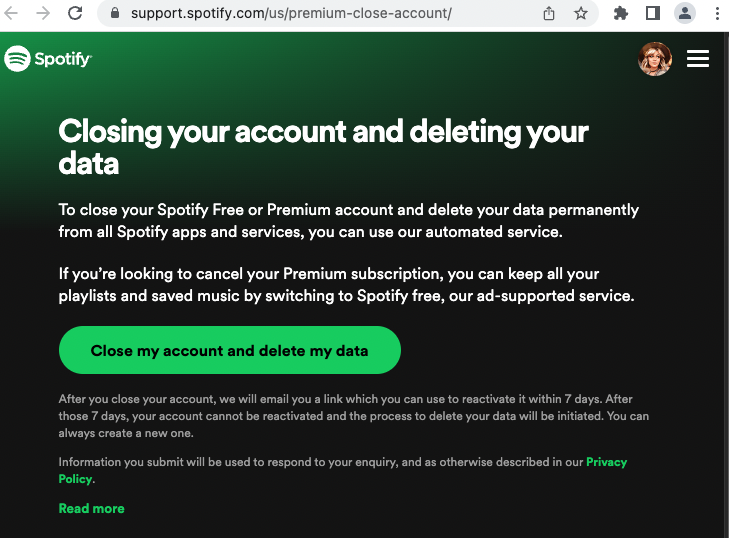Screen dimensions: 729x538
Task: Open the Chrome profile icon
Action: tap(685, 13)
